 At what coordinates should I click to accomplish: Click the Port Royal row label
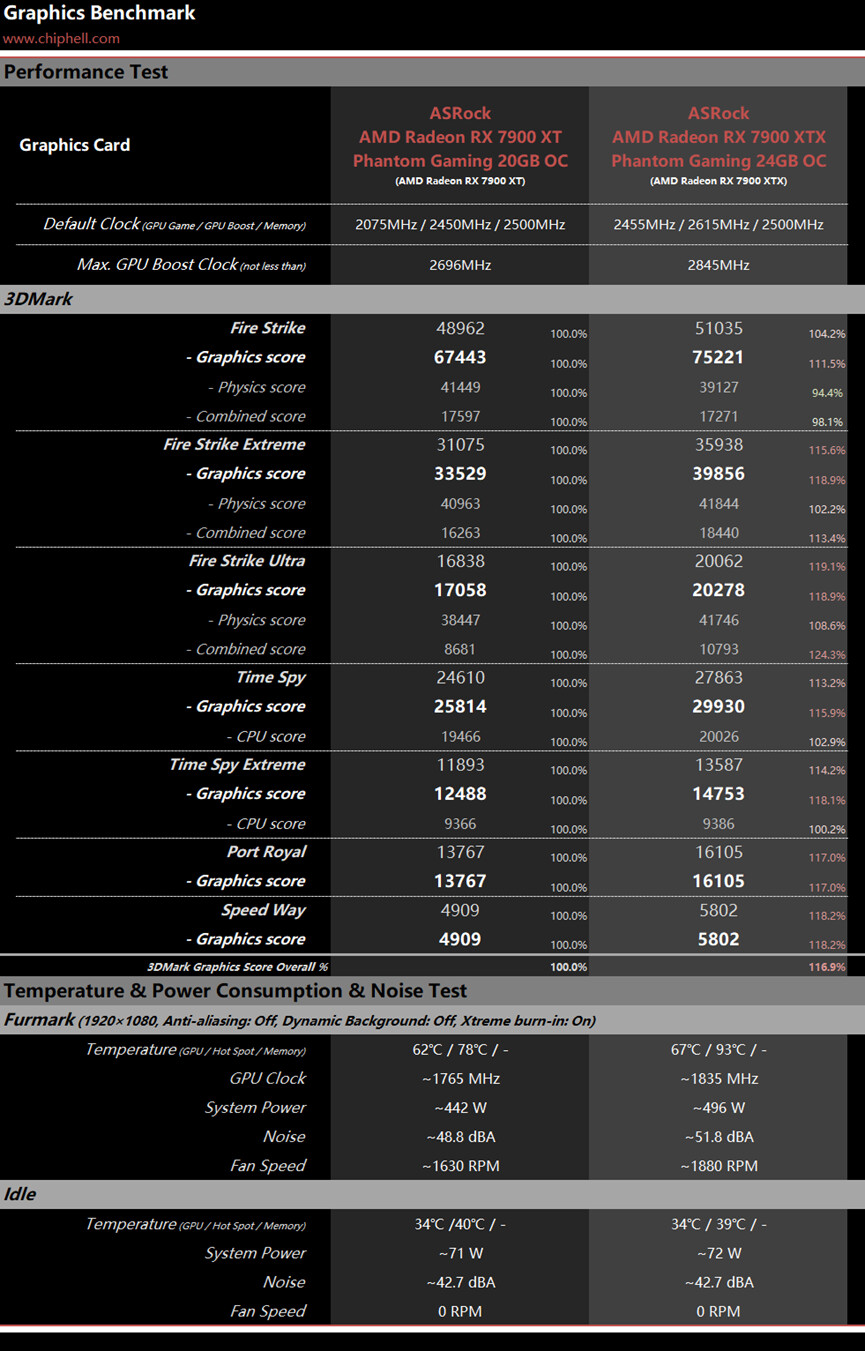(266, 852)
